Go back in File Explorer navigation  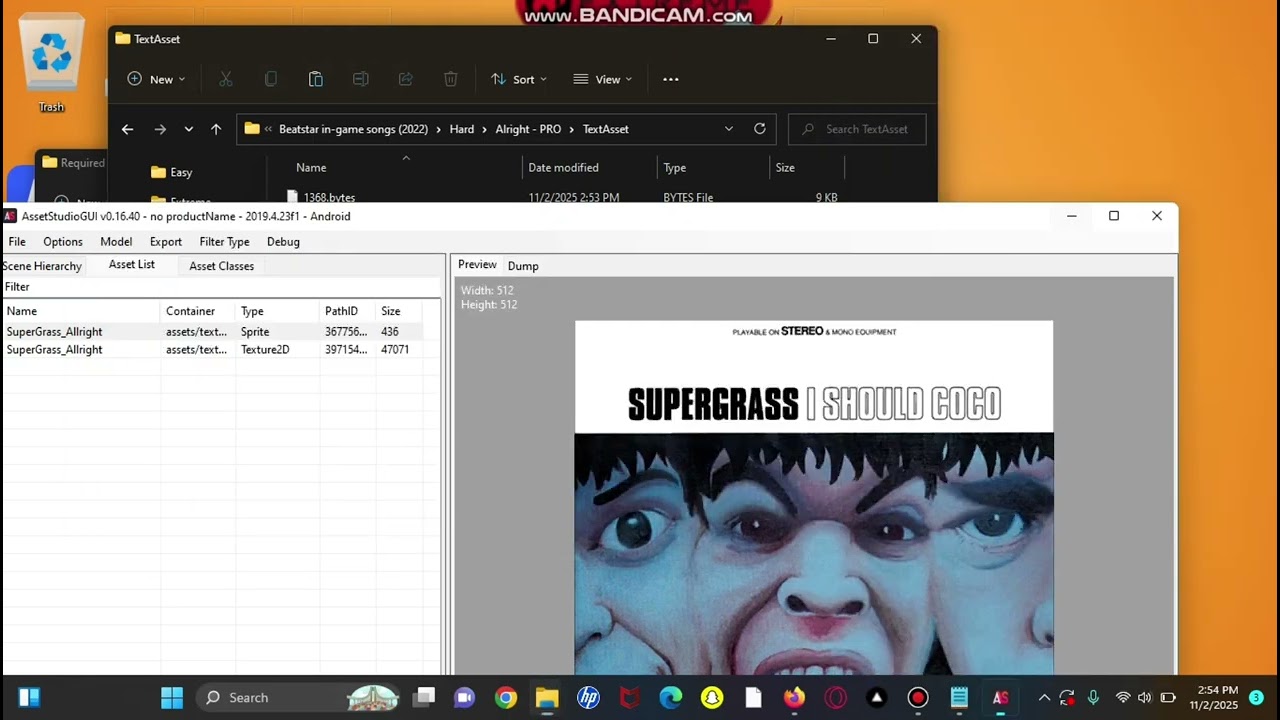127,129
